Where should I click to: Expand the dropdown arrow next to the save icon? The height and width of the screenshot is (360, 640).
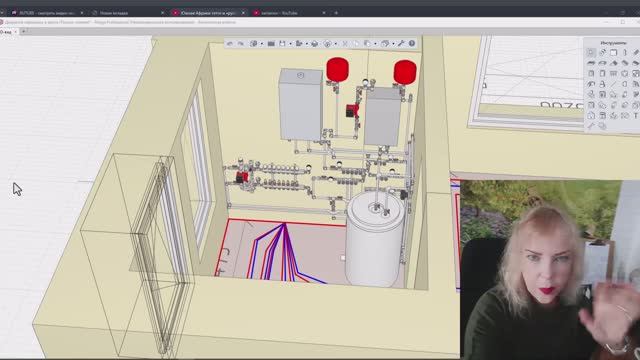(290, 44)
